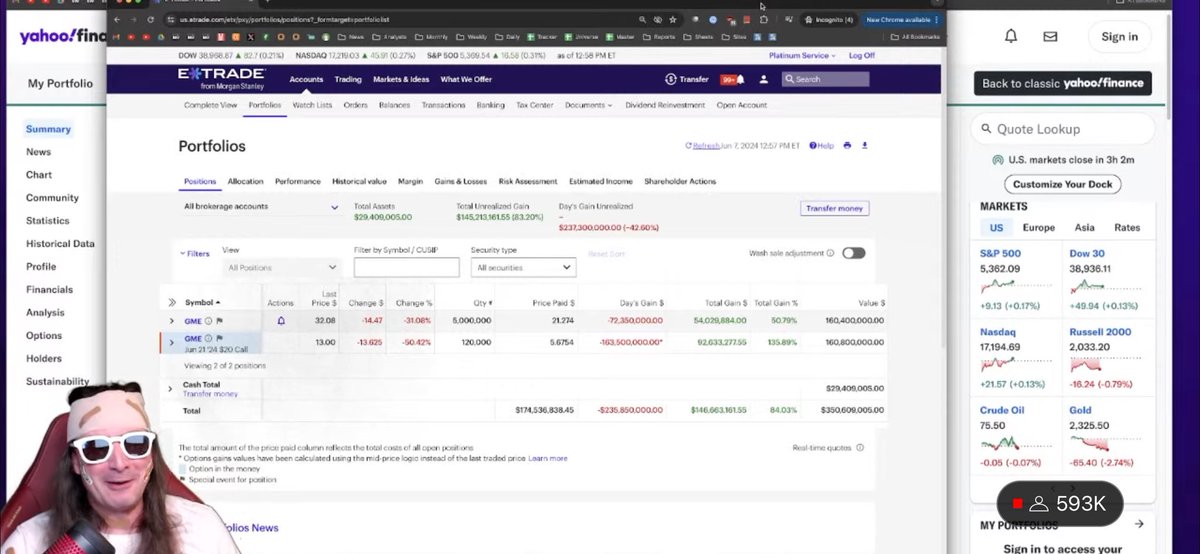Switch to the Risk Assessment tab
Viewport: 1200px width, 554px height.
coord(528,181)
